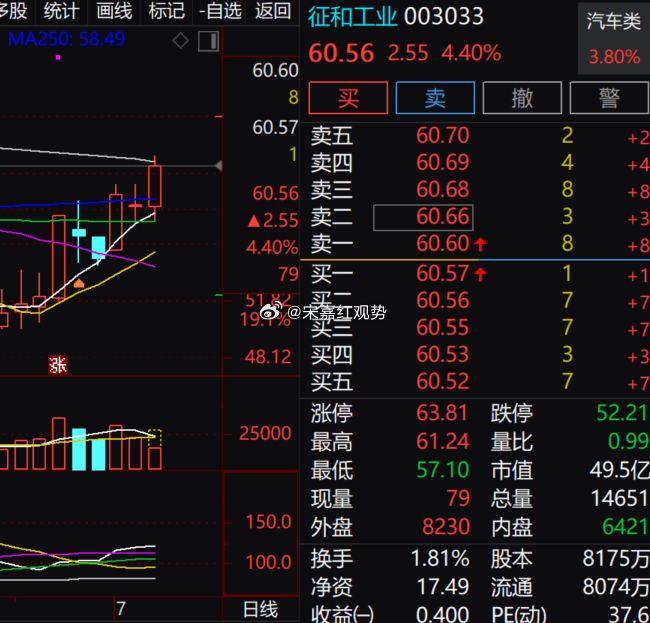Image resolution: width=650 pixels, height=623 pixels.
Task: Select highlighted 卖二 price 60.66
Action: 423,217
